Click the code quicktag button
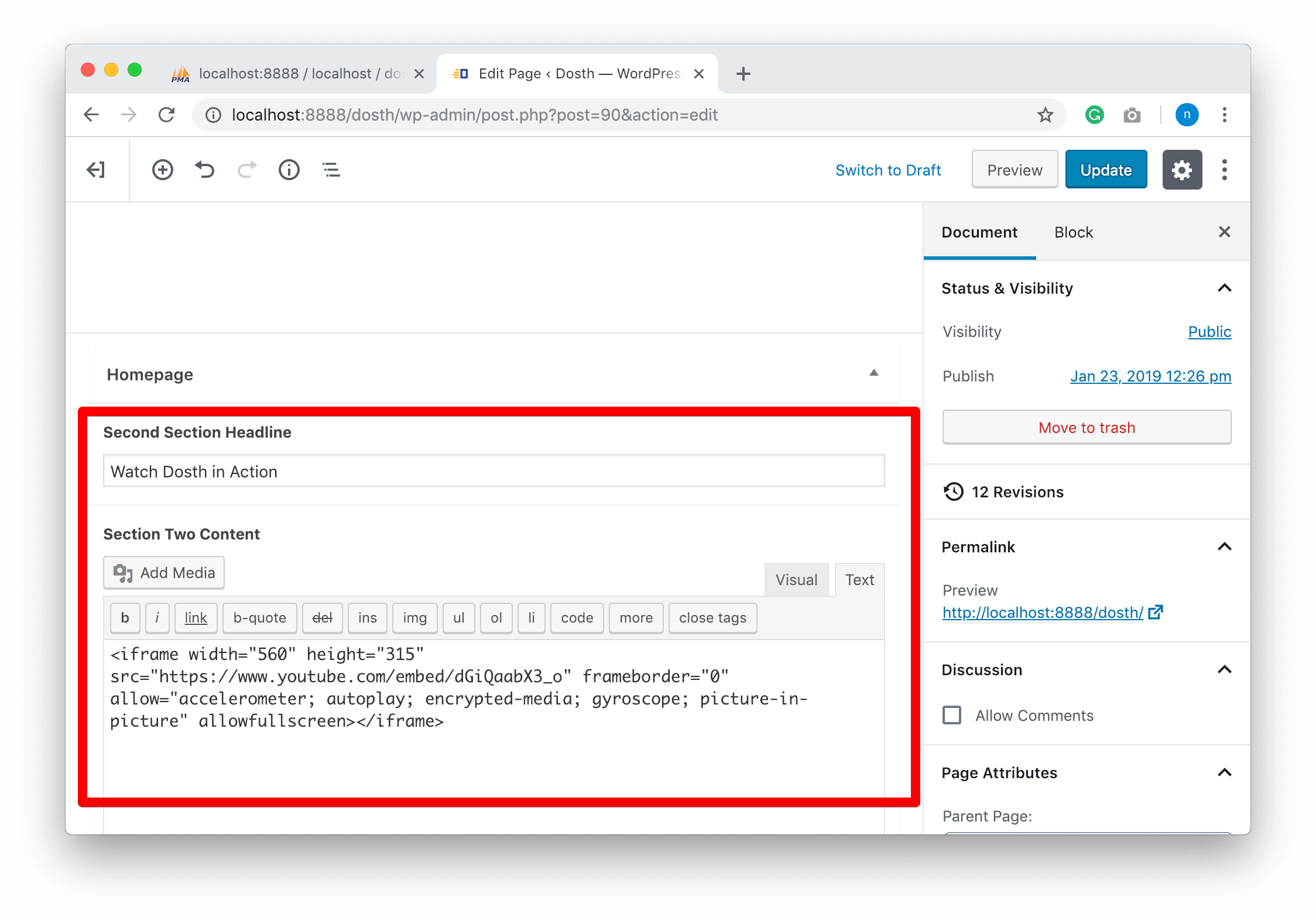The height and width of the screenshot is (921, 1316). [x=577, y=618]
